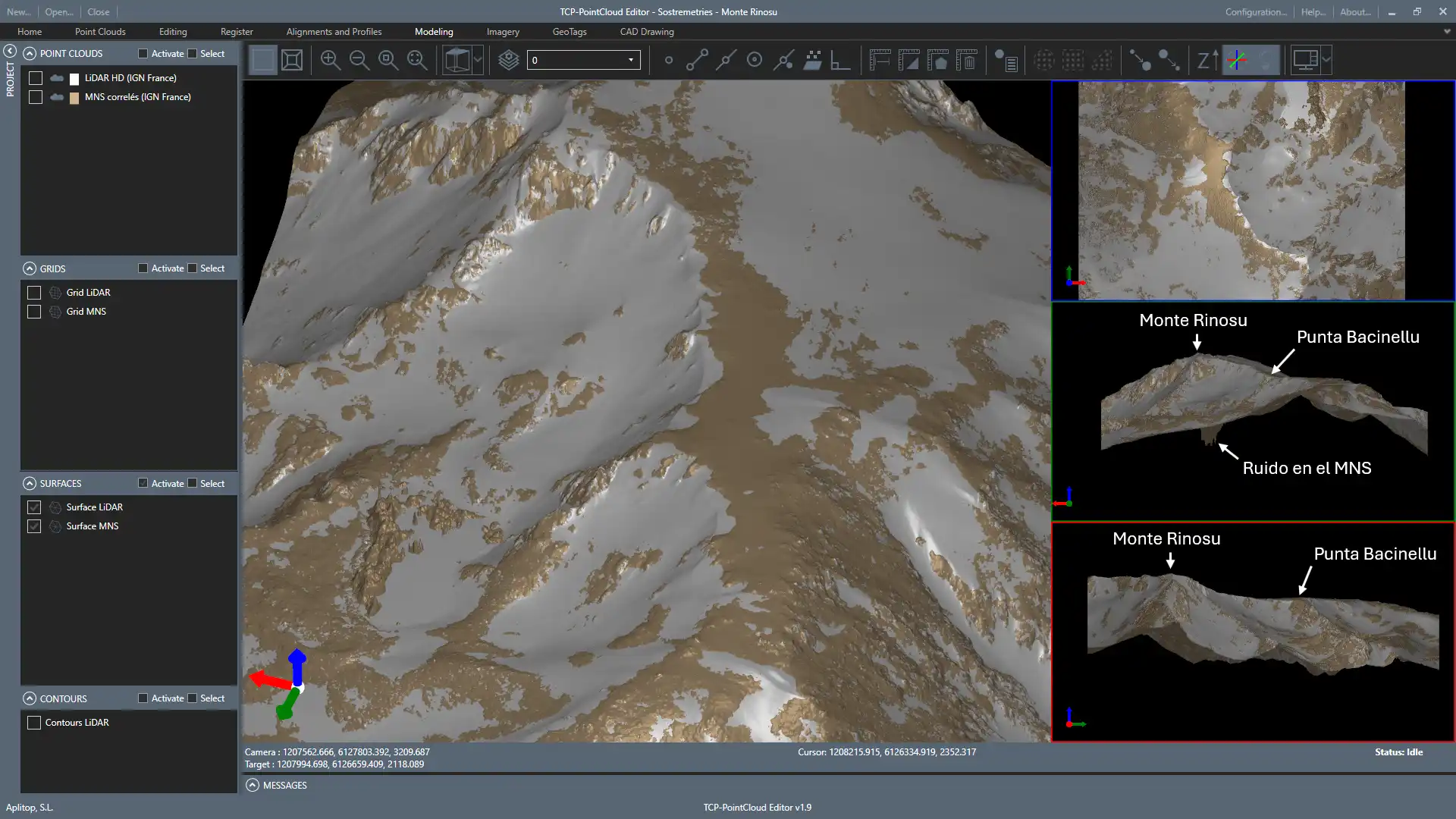Open the 3D view cube dropdown arrow
Screen dimensions: 1456x819
(477, 60)
